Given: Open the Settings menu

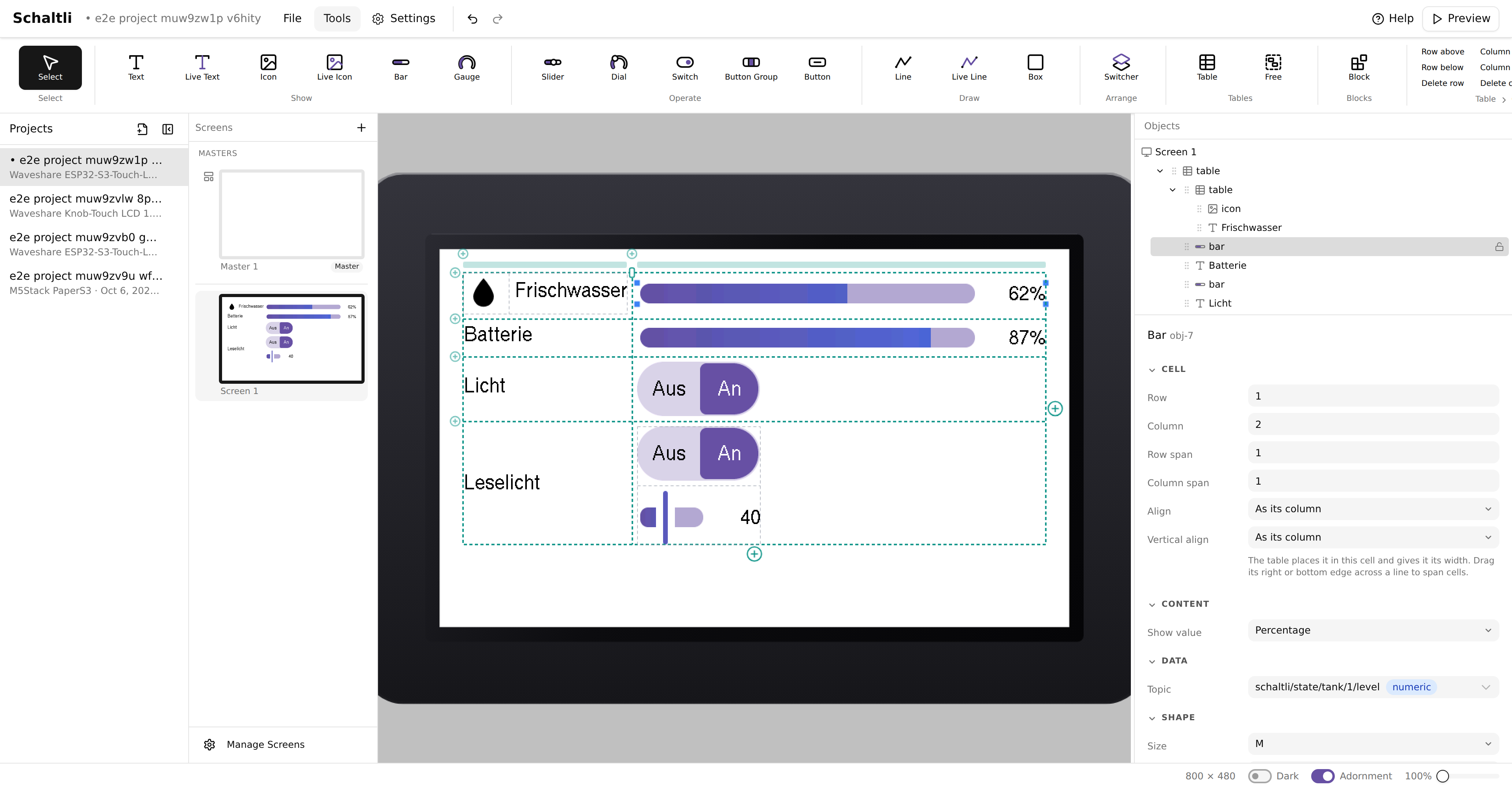Looking at the screenshot, I should pyautogui.click(x=404, y=18).
